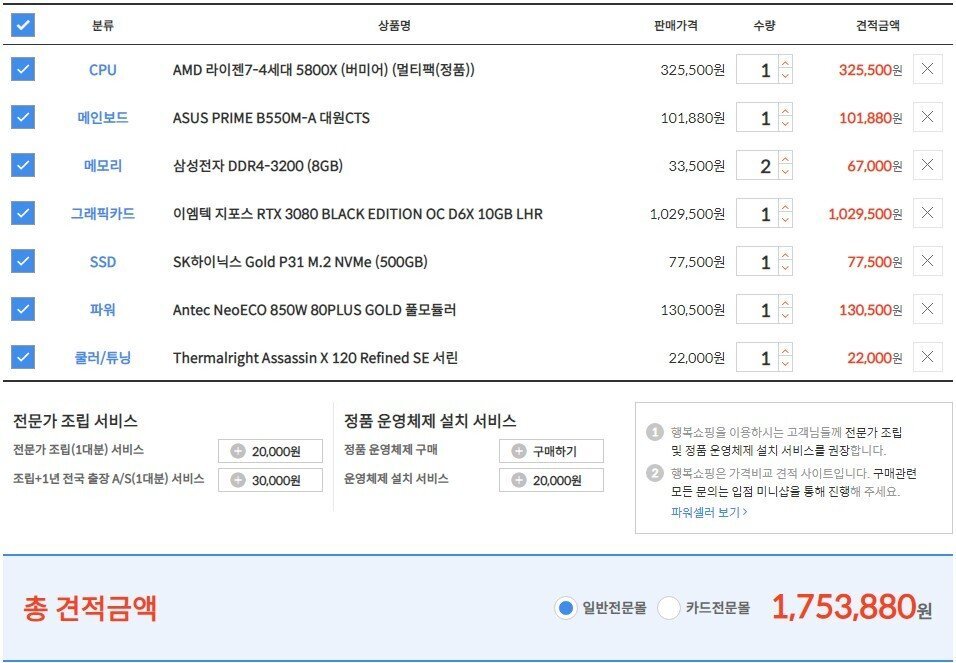This screenshot has height=663, width=956.
Task: Remove the 파워 row with its X icon
Action: coord(927,309)
